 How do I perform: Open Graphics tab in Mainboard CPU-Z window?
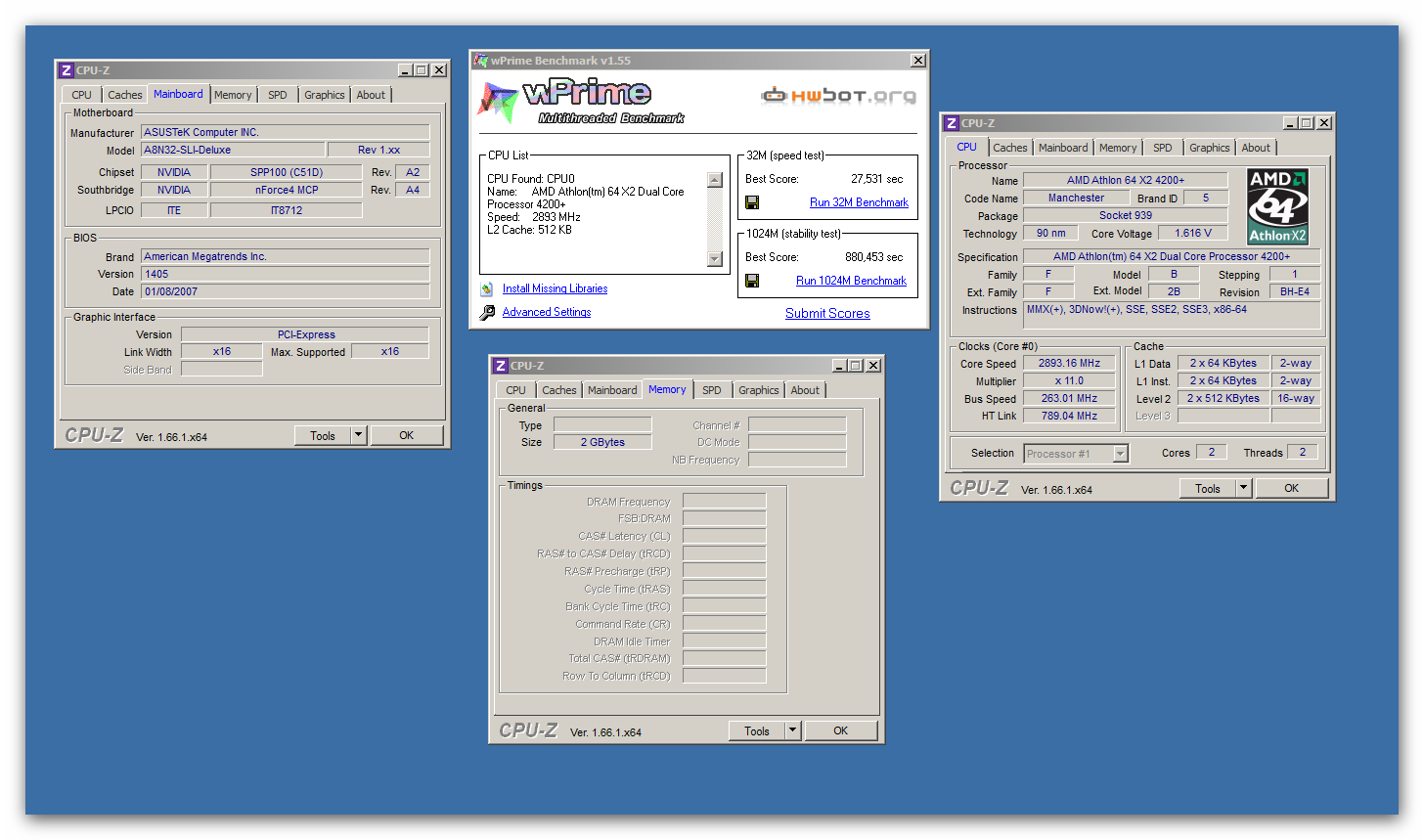click(x=325, y=95)
